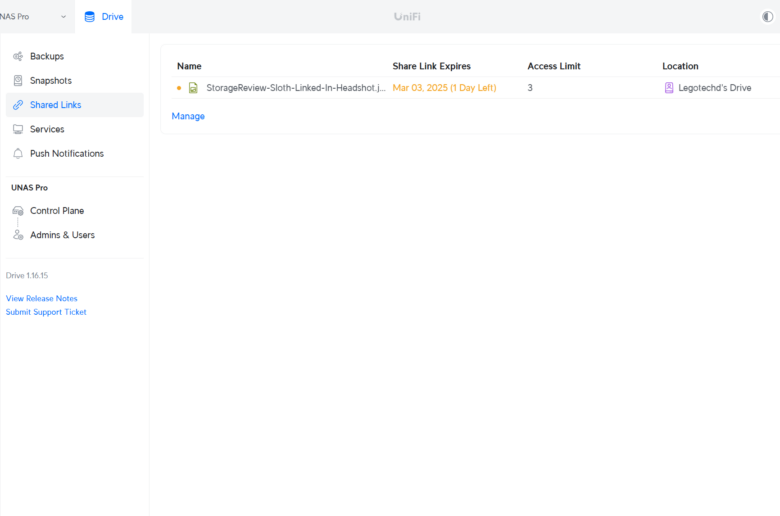
Task: Click the Push Notifications bell icon
Action: [18, 154]
